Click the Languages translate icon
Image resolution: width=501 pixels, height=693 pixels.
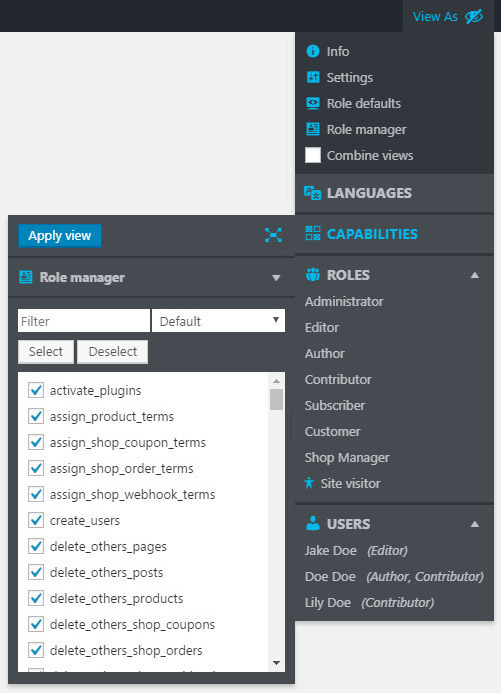(x=312, y=193)
